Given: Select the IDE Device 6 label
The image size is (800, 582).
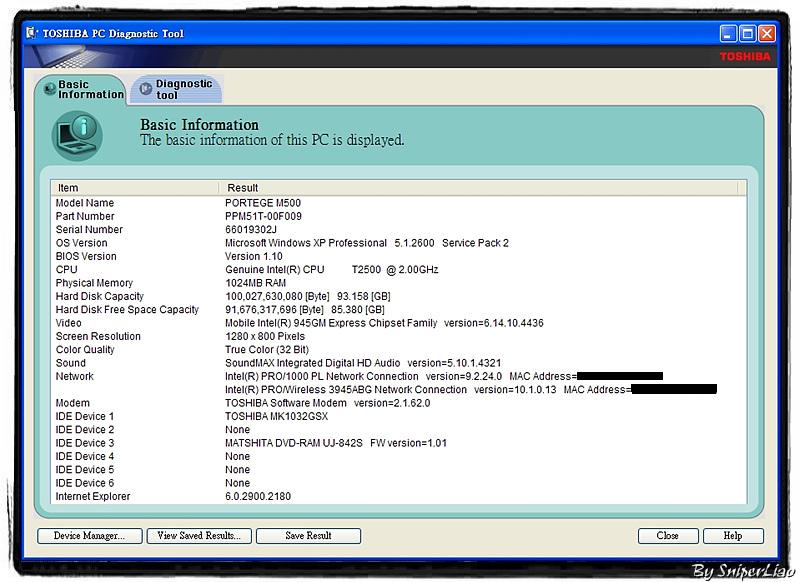Looking at the screenshot, I should [x=85, y=483].
